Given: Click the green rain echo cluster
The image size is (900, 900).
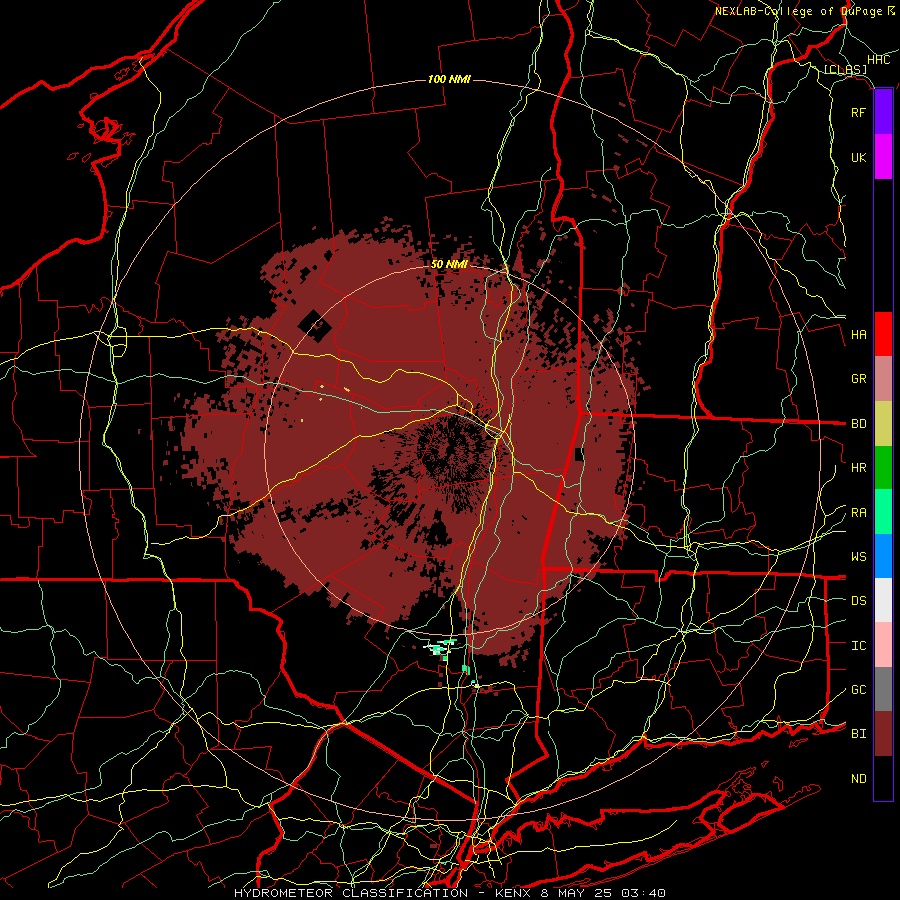Looking at the screenshot, I should 441,649.
